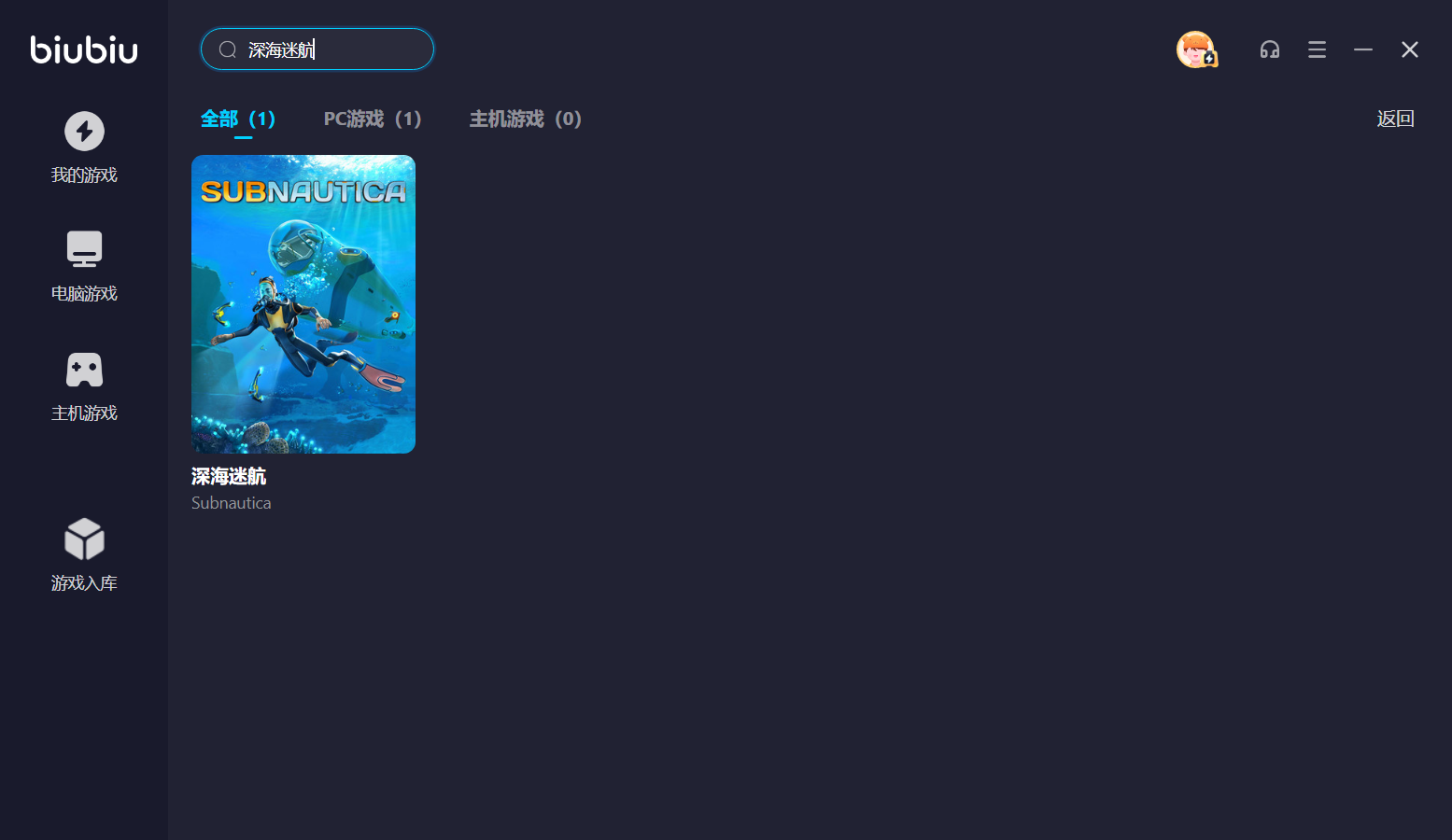Close the biubiu window
Viewport: 1452px width, 840px height.
1409,49
